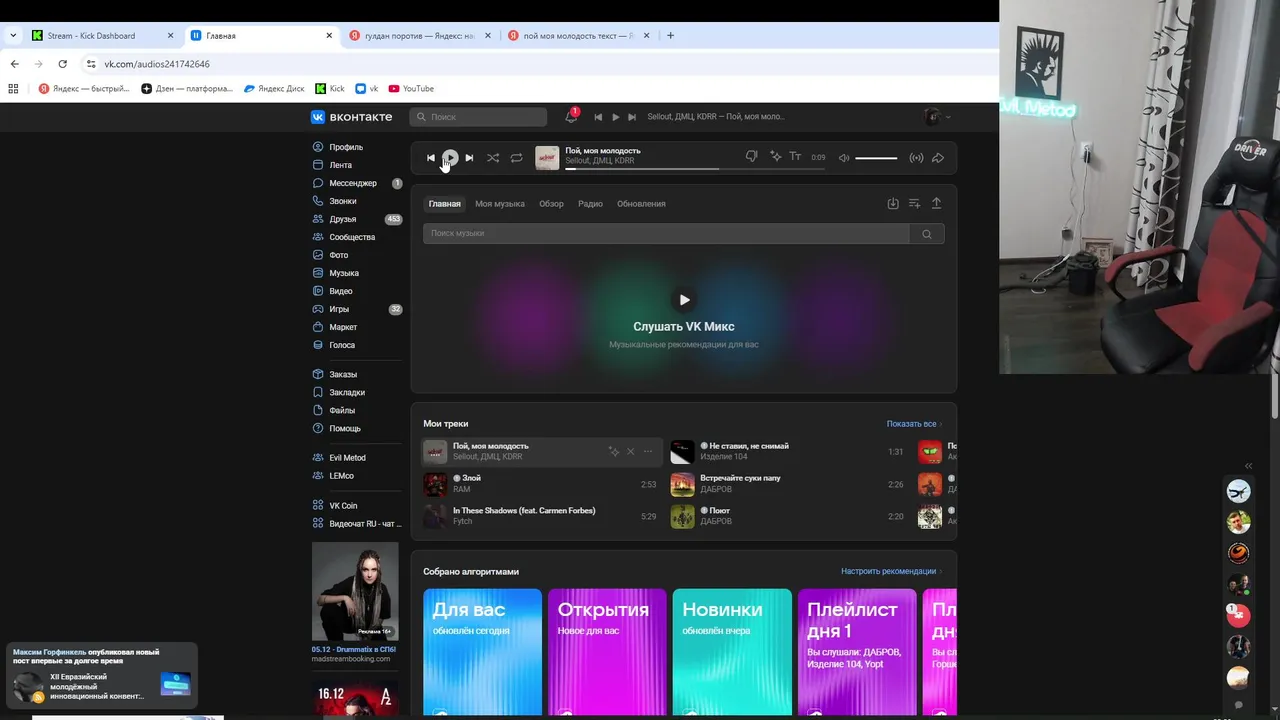Open the notifications bell in VK header
The height and width of the screenshot is (720, 1280).
point(571,117)
